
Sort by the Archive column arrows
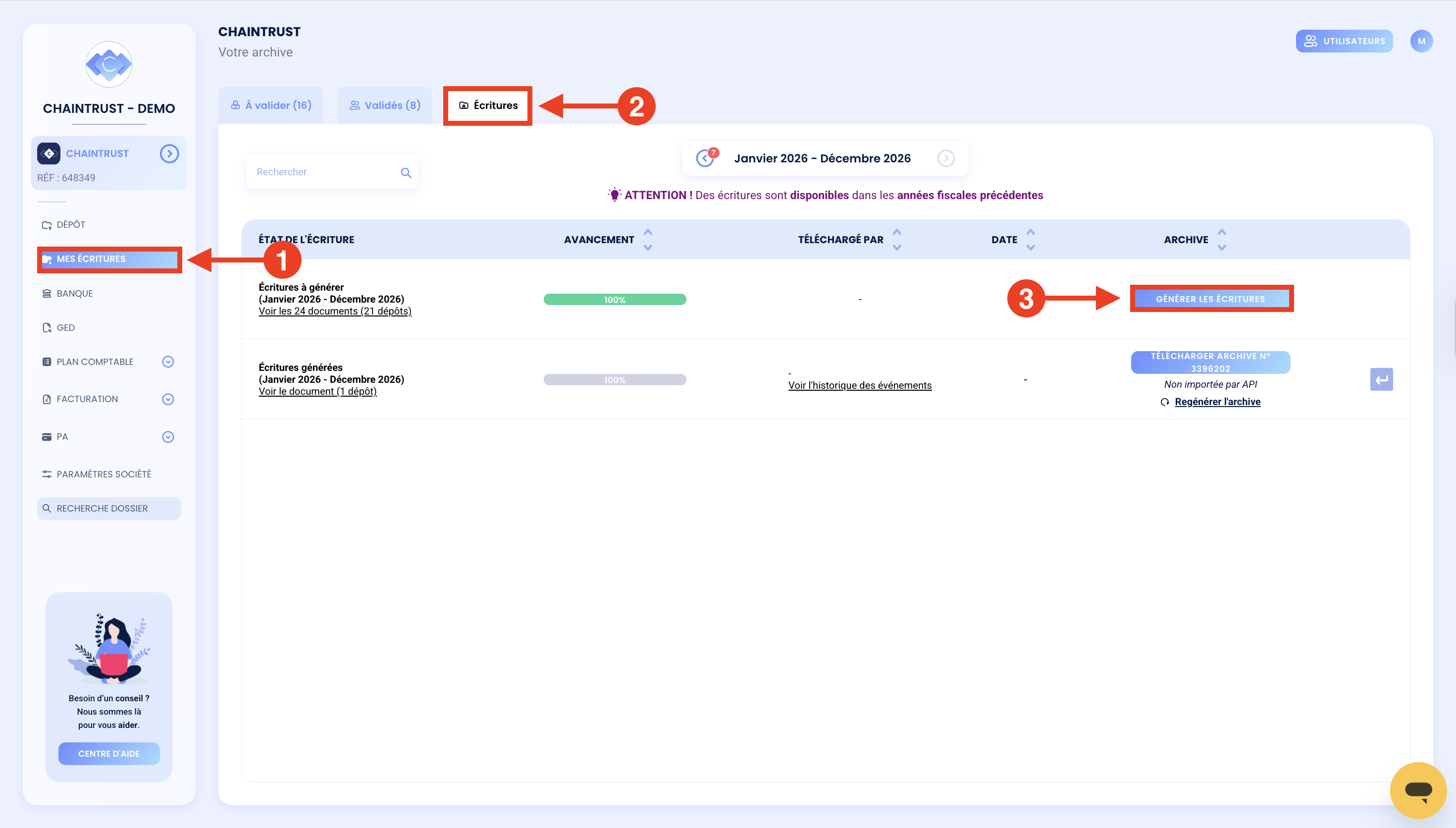tap(1222, 239)
